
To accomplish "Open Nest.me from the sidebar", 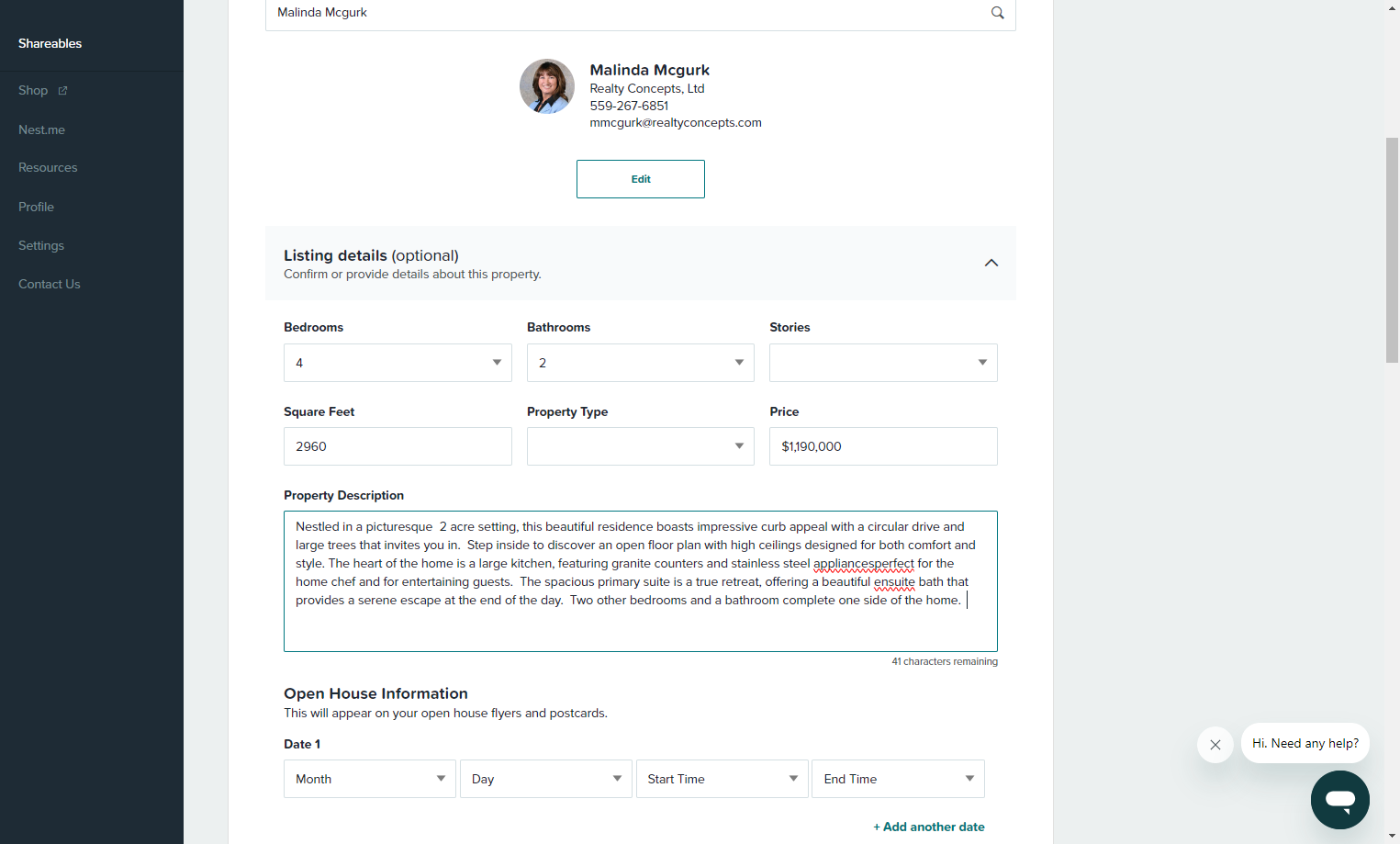I will point(41,129).
